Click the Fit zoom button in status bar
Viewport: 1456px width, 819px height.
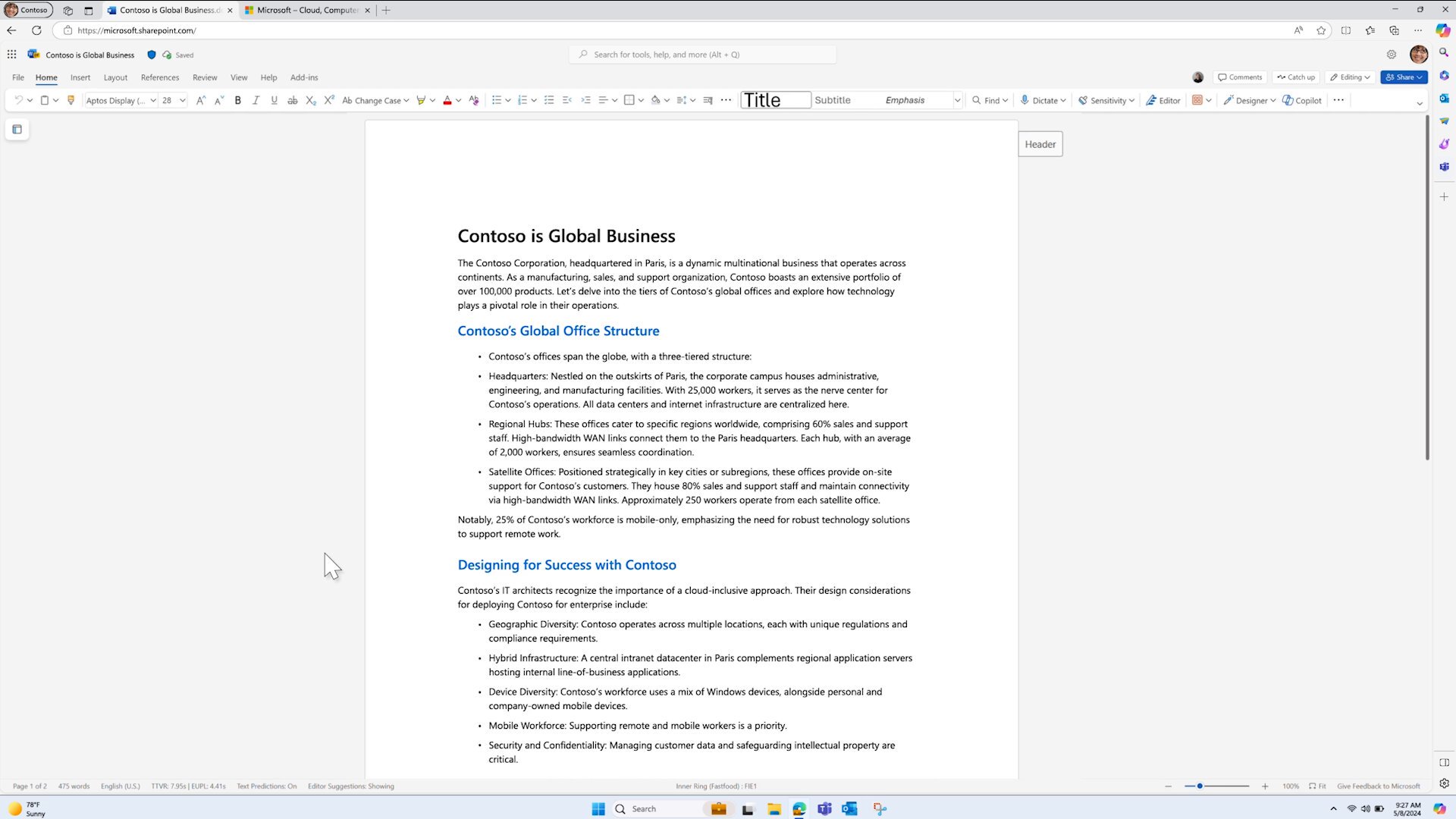point(1317,786)
